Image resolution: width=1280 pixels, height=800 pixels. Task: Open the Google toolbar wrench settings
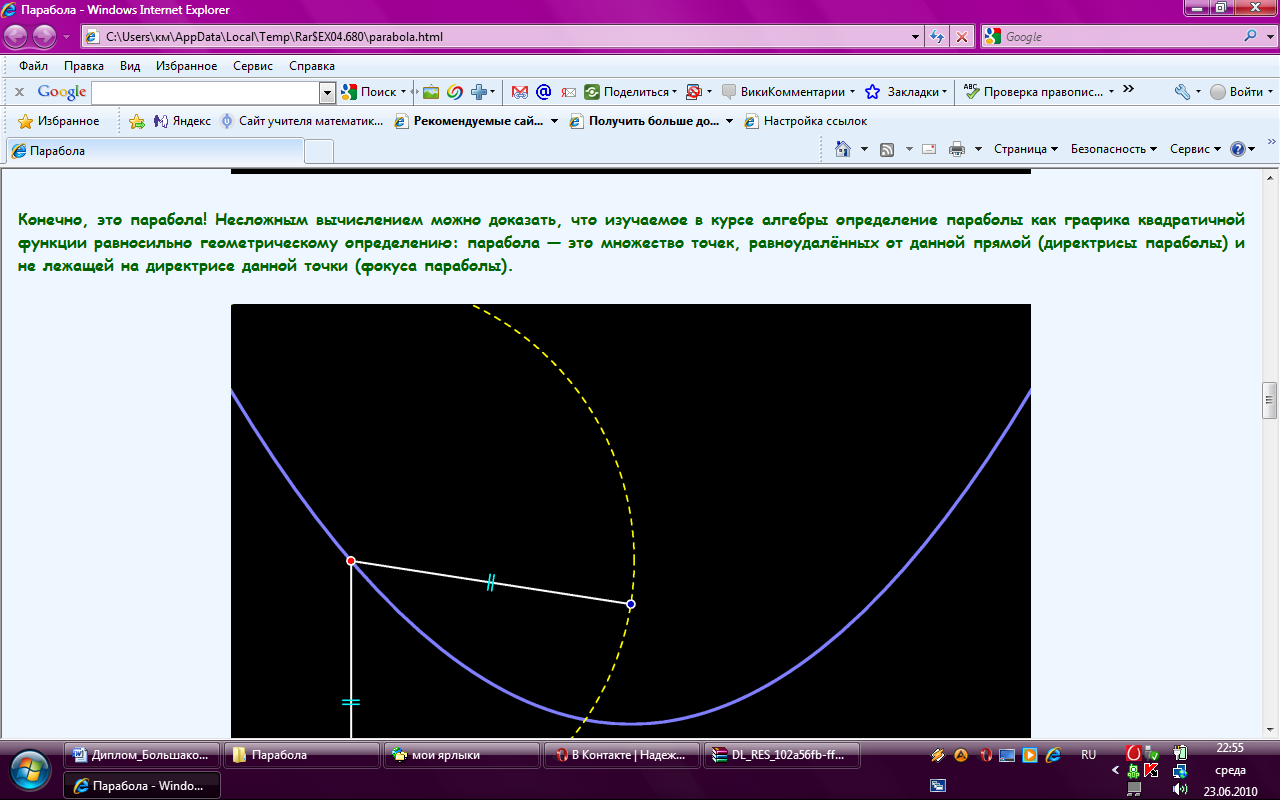tap(1182, 92)
